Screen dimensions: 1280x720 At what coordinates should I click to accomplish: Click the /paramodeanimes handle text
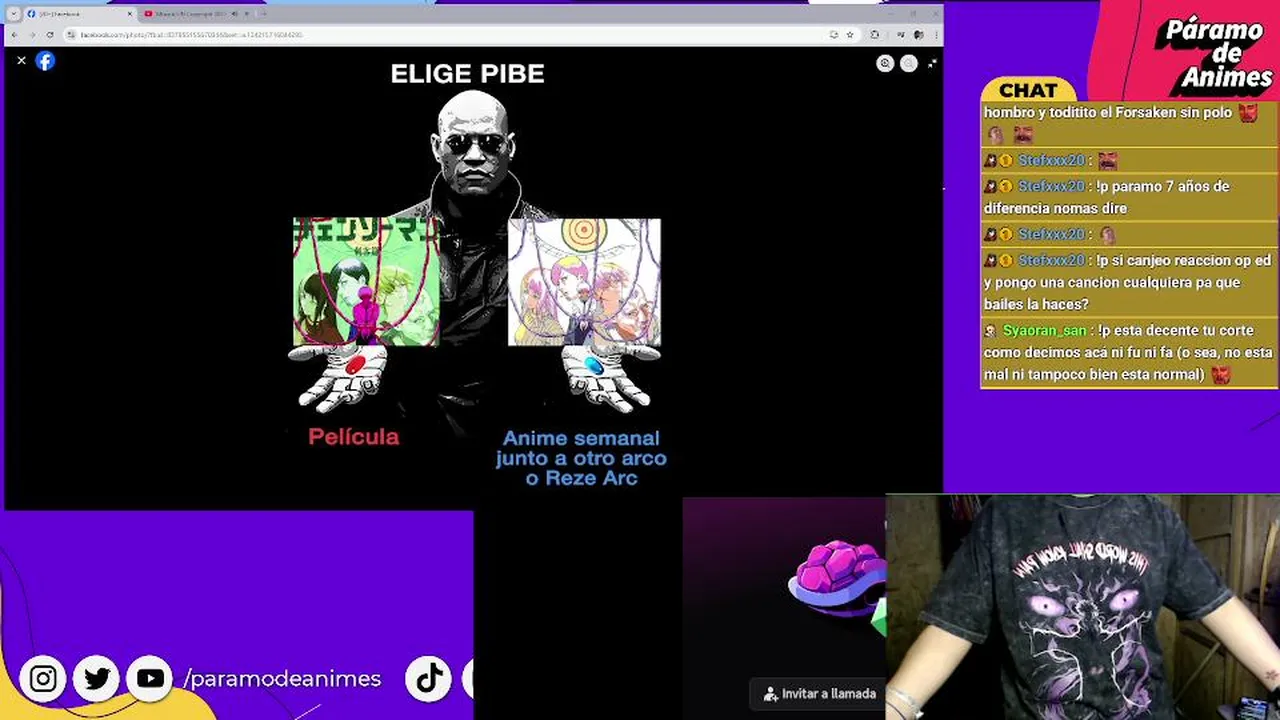(282, 679)
